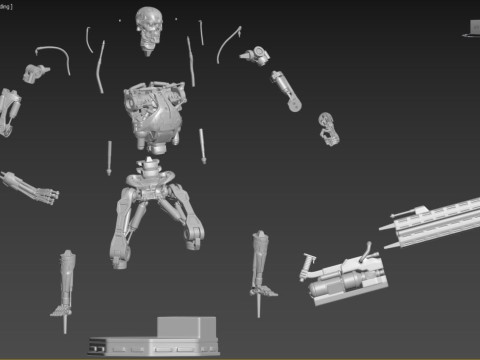Select the short curved rod left of skull

click(89, 40)
